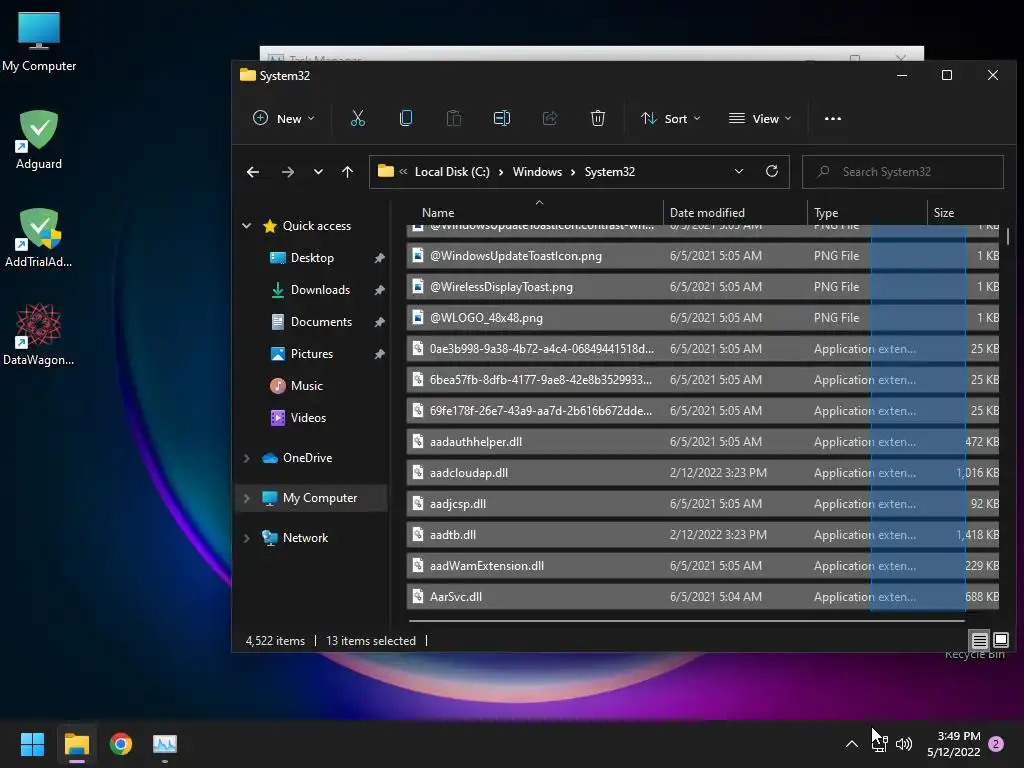Switch to Task Manager in taskbar
This screenshot has height=768, width=1024.
[x=165, y=744]
